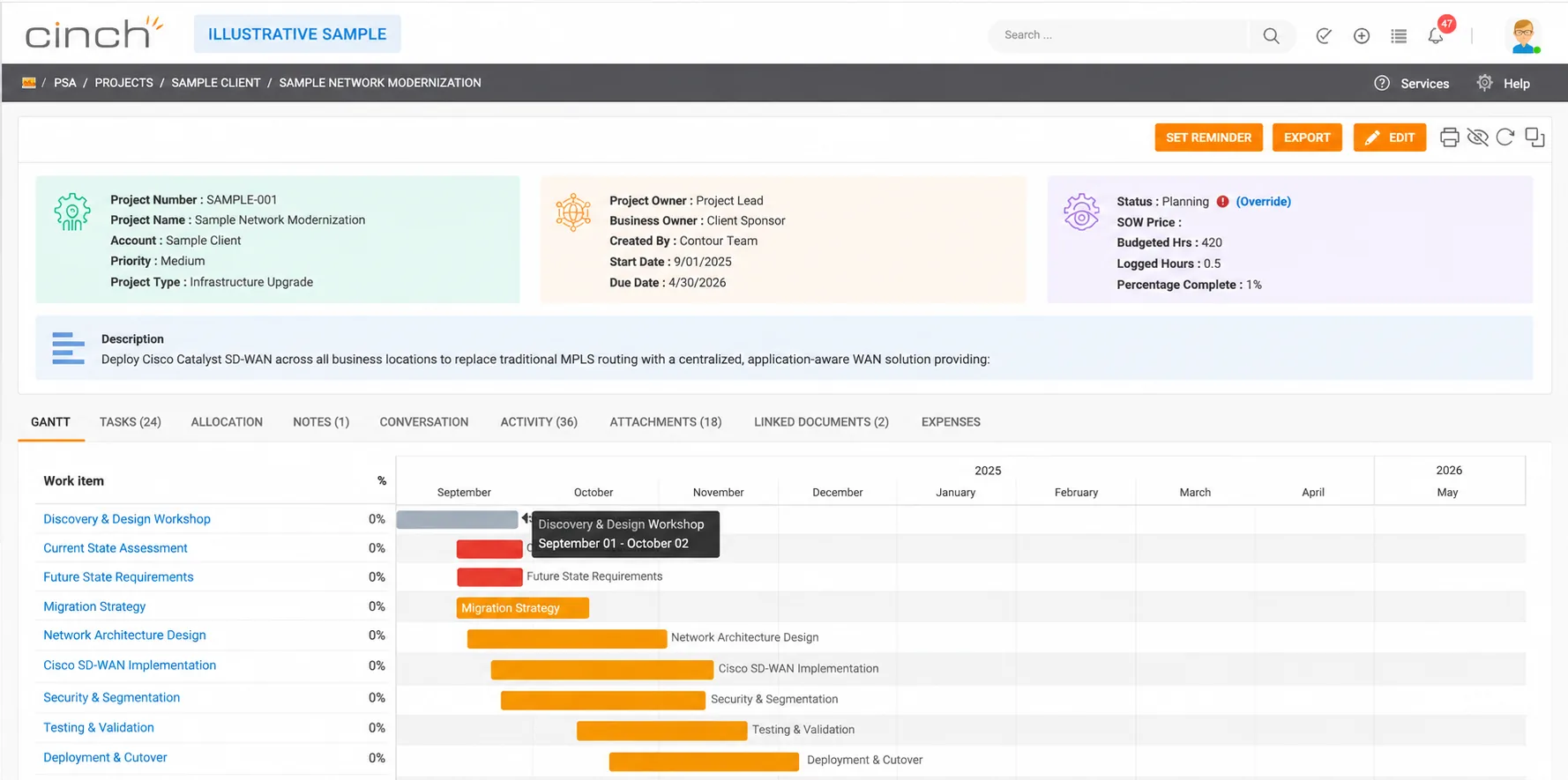Click the EXPORT button
The image size is (1568, 780).
click(x=1307, y=137)
